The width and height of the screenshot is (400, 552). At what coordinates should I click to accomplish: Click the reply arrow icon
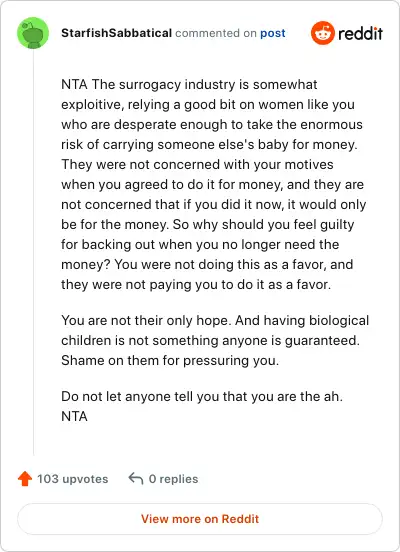(x=136, y=479)
